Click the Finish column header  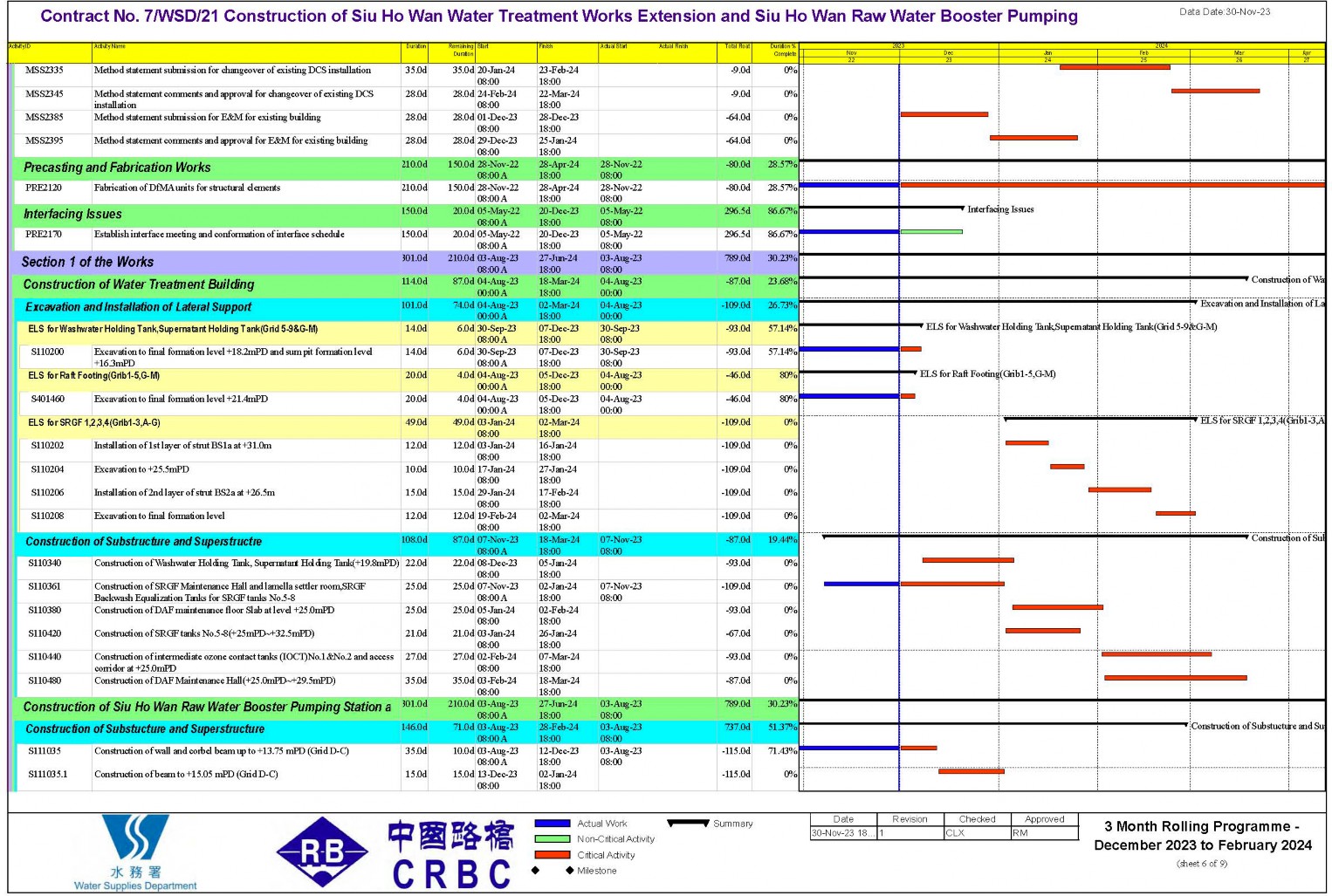point(546,46)
